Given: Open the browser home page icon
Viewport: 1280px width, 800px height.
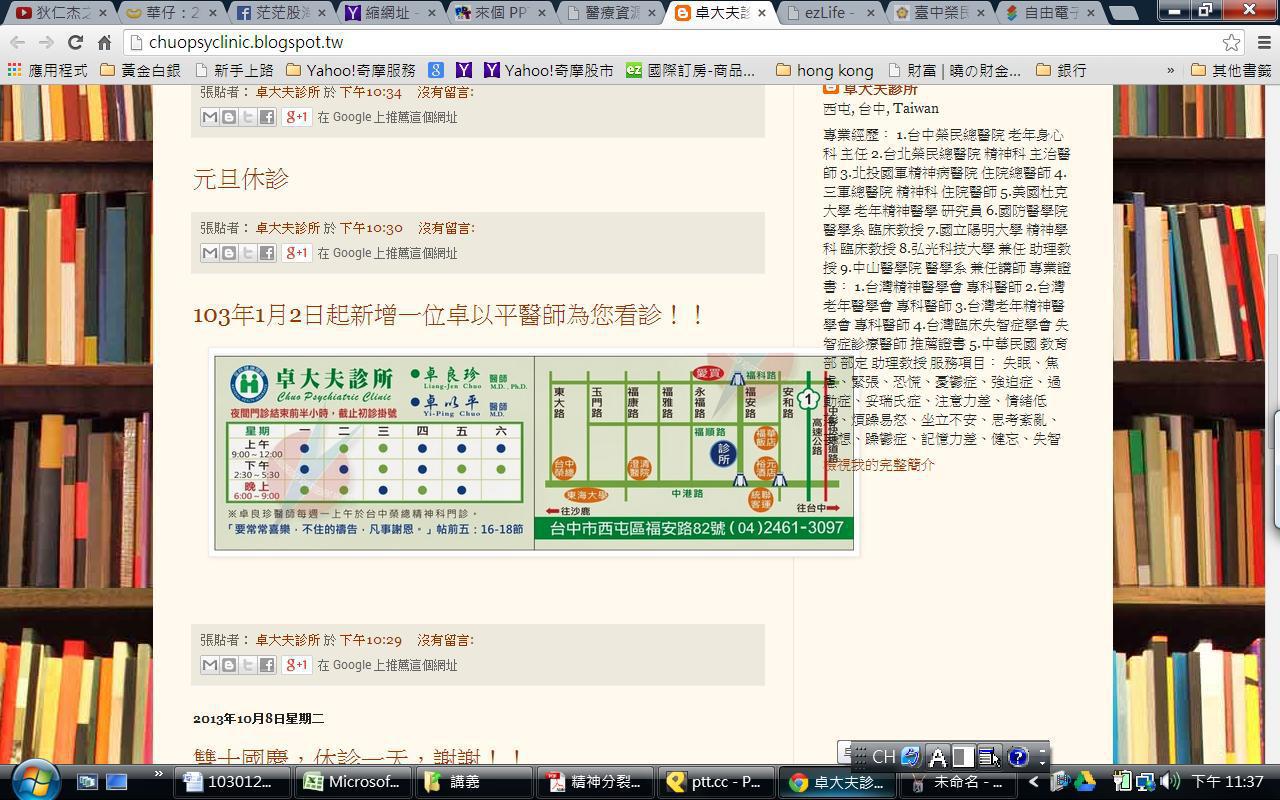Looking at the screenshot, I should [104, 43].
